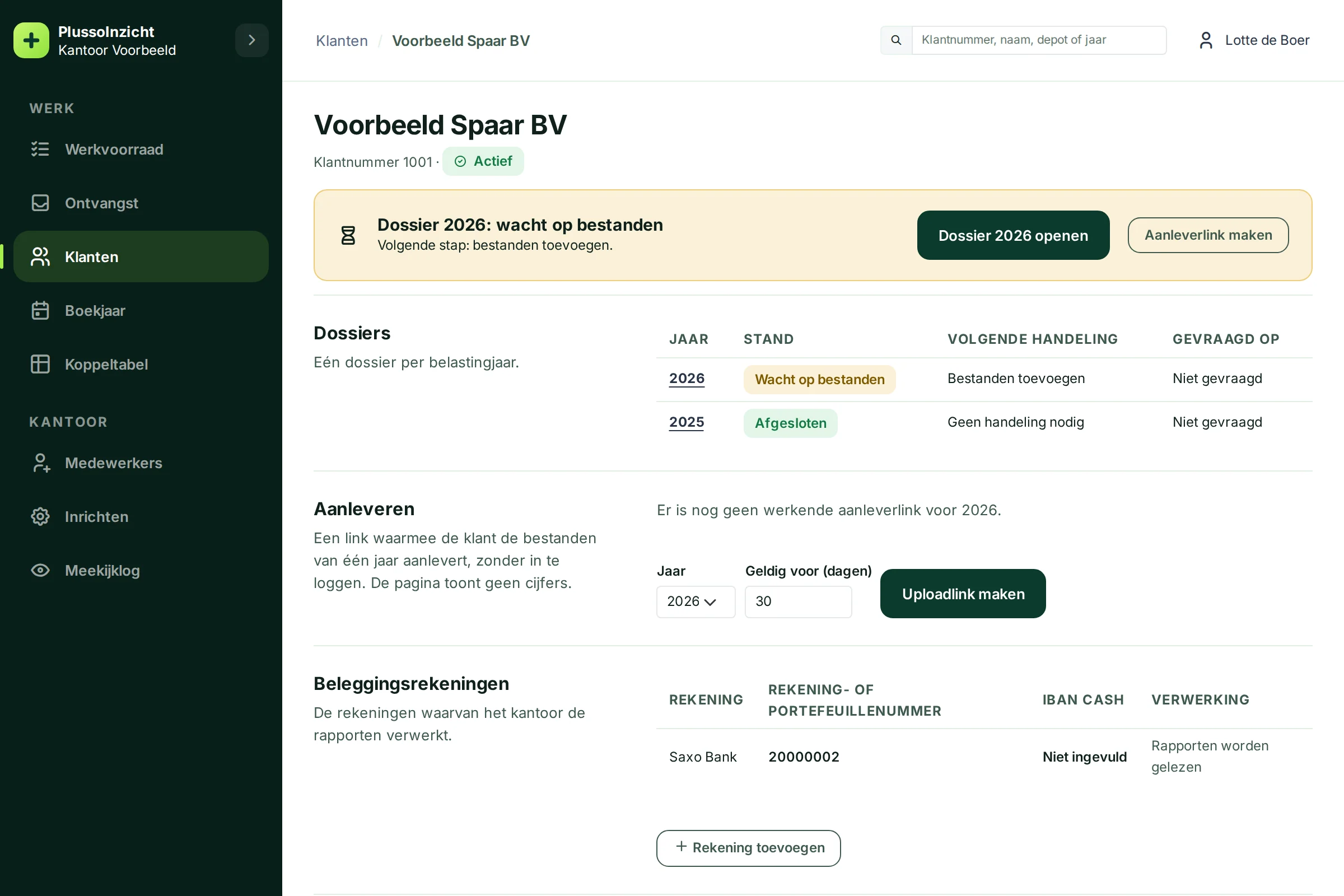Click the Dossier 2026 openen button
Image resolution: width=1344 pixels, height=896 pixels.
pos(1013,235)
